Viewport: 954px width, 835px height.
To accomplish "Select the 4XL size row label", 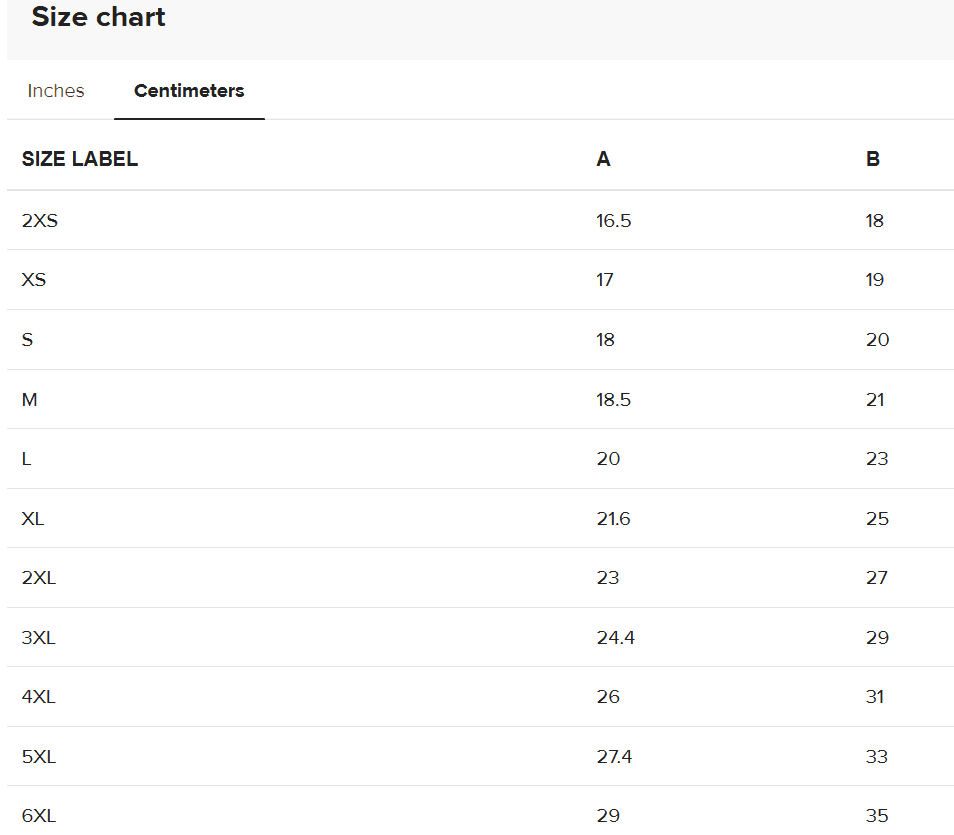I will pyautogui.click(x=39, y=697).
